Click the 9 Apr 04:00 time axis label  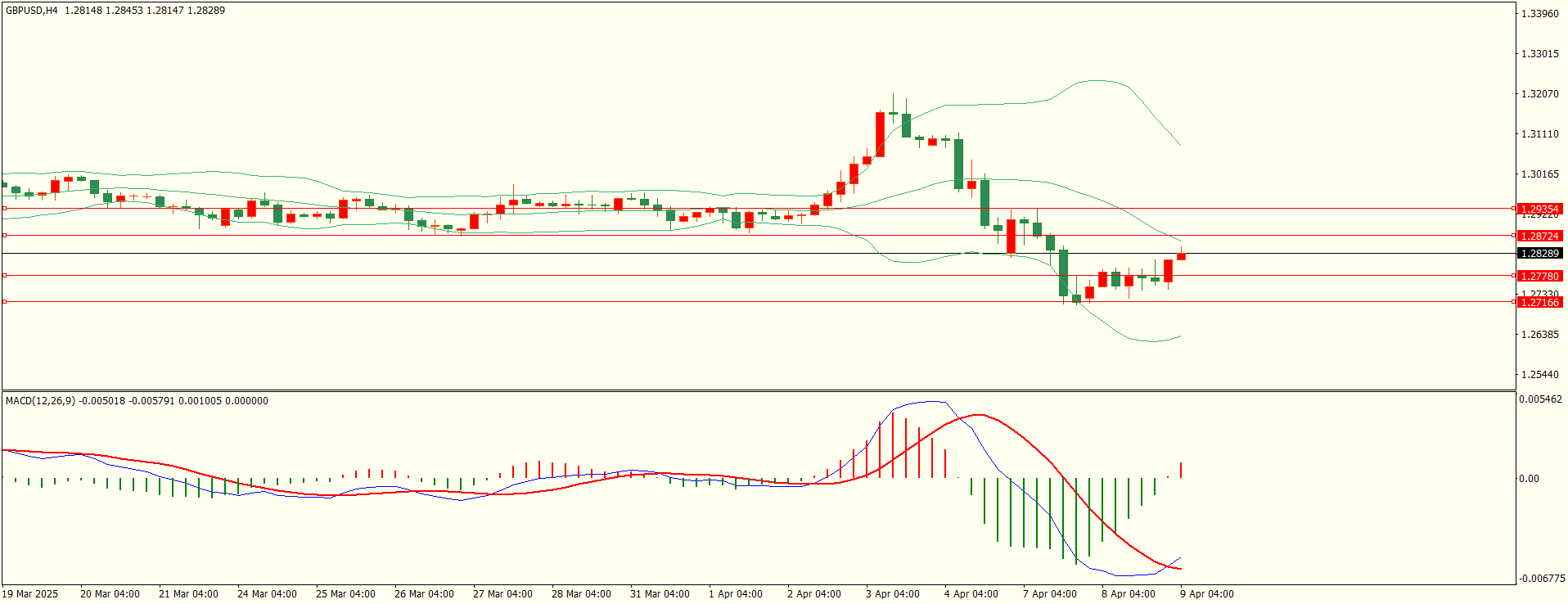coord(1206,594)
